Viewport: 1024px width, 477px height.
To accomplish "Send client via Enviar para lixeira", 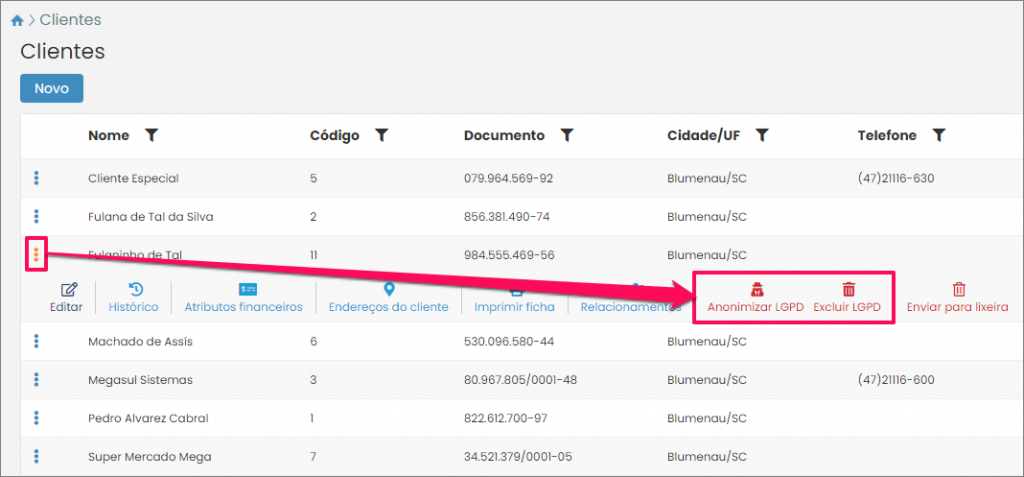I will (957, 298).
